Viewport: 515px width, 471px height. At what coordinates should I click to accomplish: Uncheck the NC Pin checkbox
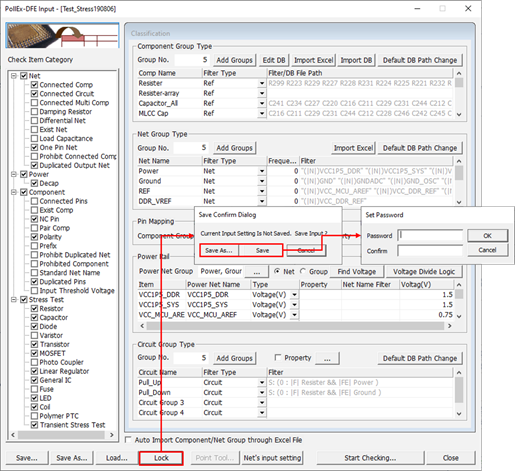pos(34,219)
